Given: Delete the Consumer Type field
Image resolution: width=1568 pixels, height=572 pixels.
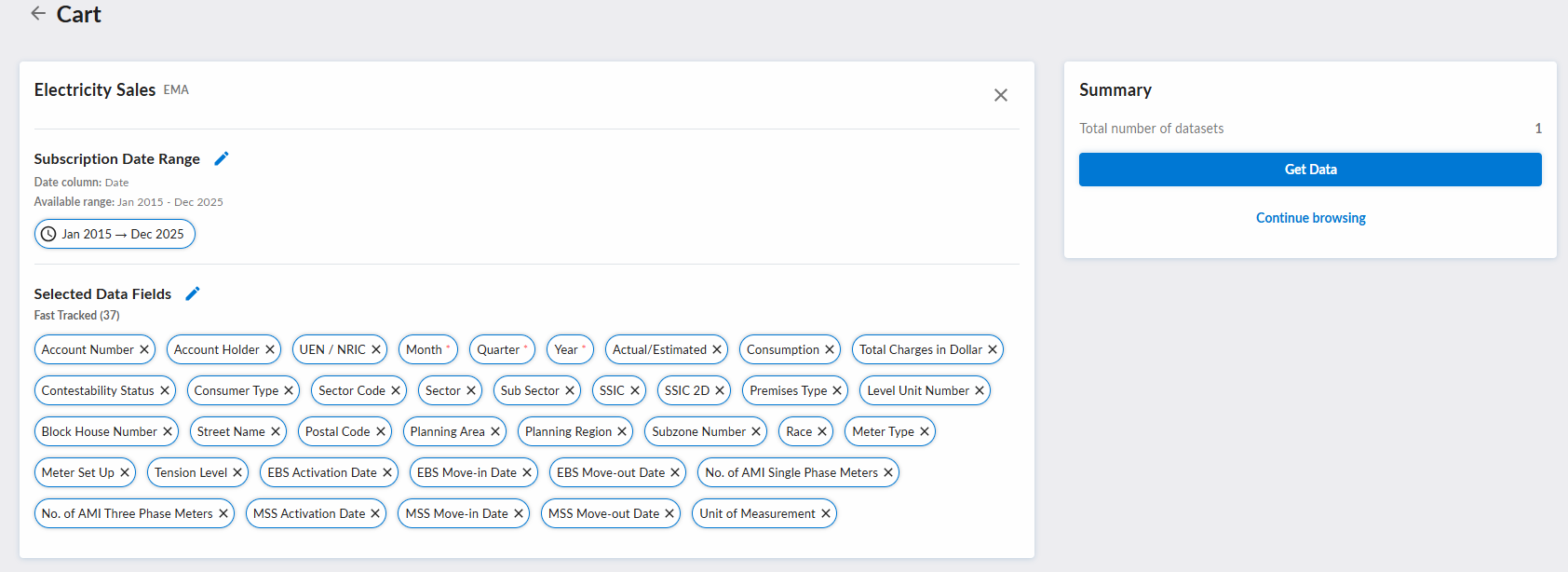Looking at the screenshot, I should click(x=289, y=390).
